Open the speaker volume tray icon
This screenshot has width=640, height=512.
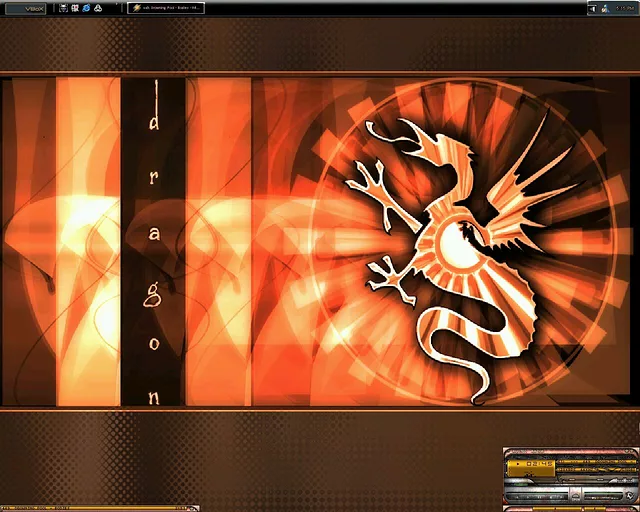tap(593, 9)
